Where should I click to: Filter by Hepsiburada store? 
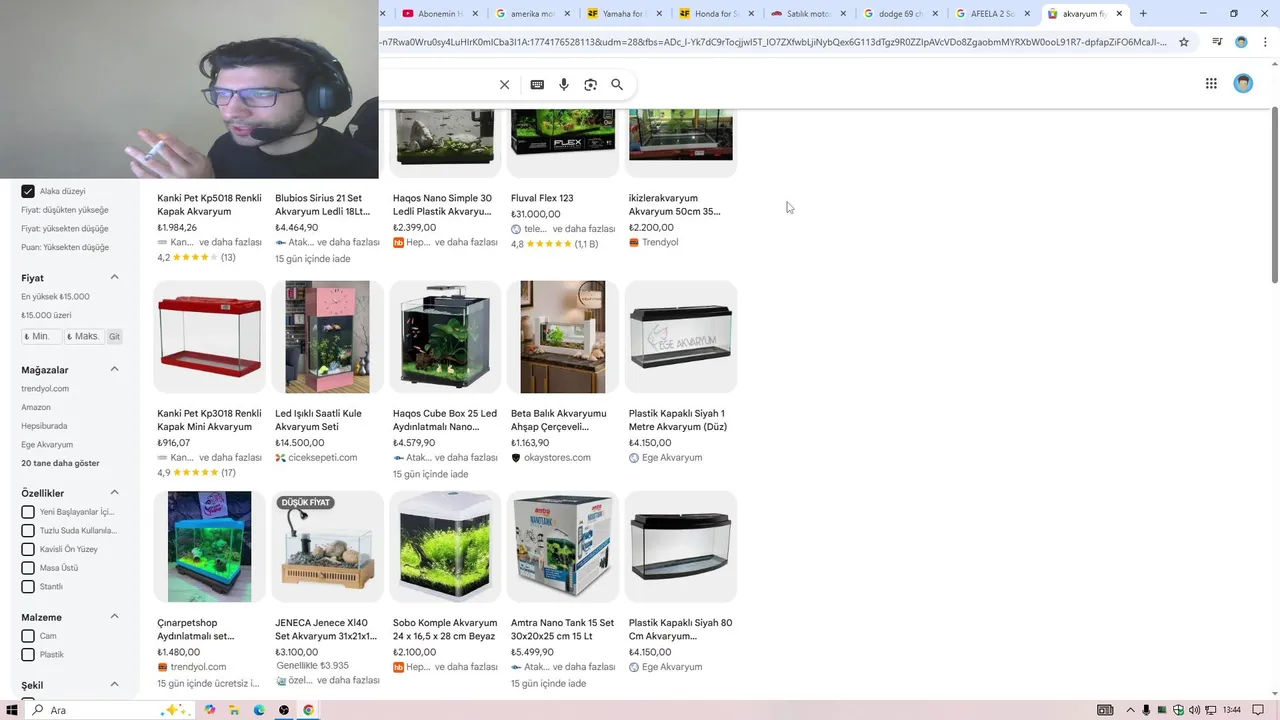[44, 426]
